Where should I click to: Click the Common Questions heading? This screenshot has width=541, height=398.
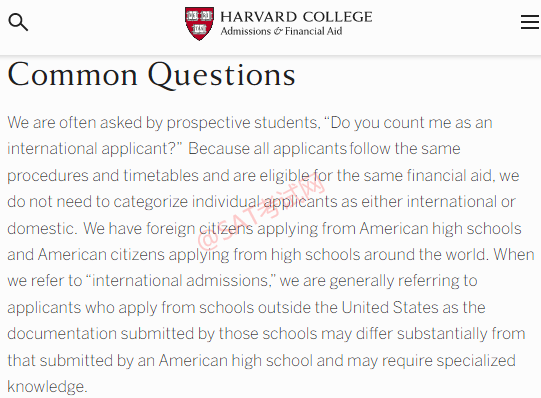click(151, 74)
